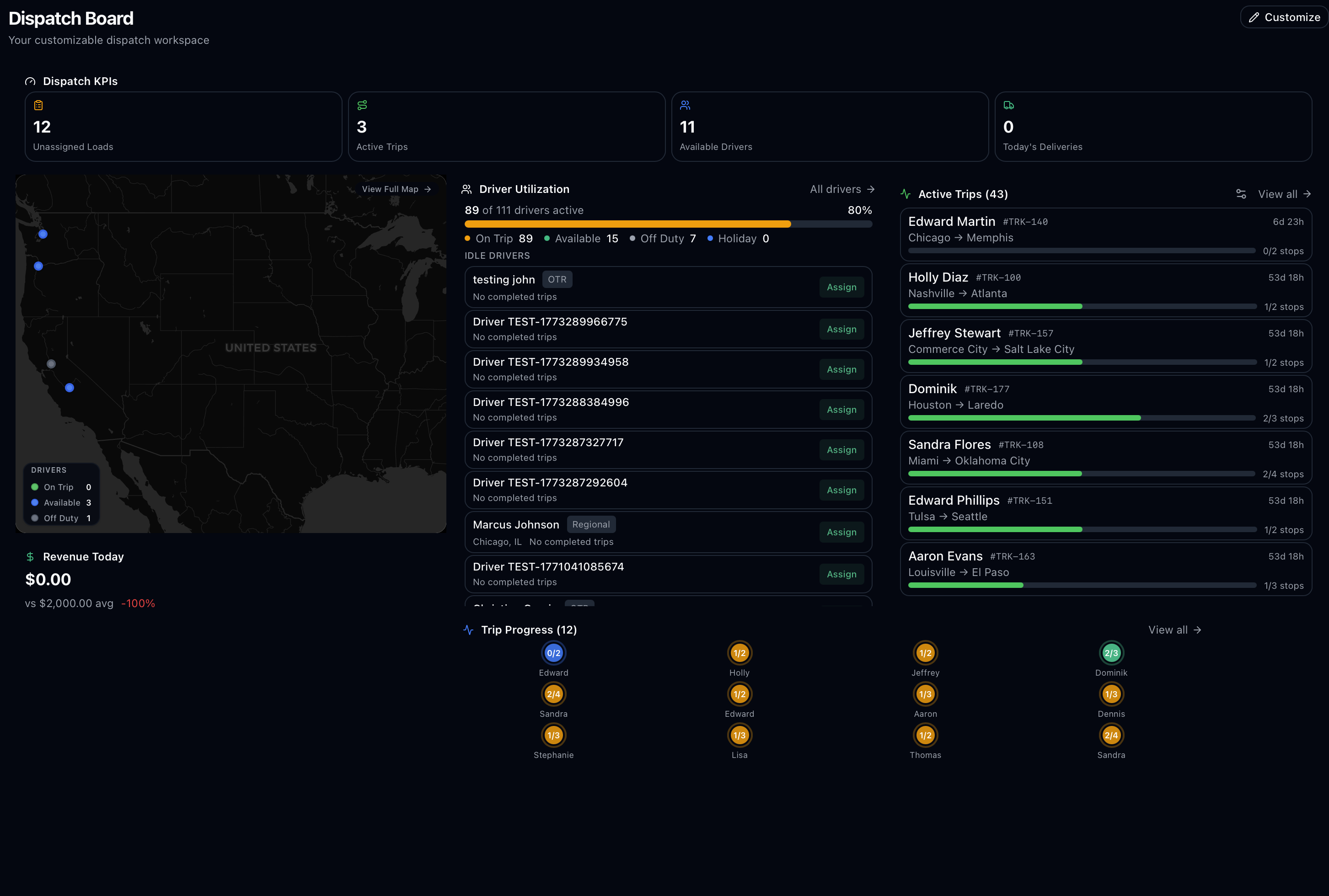Image resolution: width=1329 pixels, height=896 pixels.
Task: Assign a load to testing john
Action: [841, 287]
